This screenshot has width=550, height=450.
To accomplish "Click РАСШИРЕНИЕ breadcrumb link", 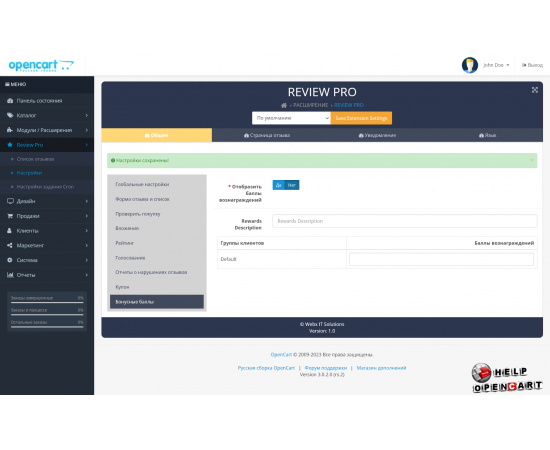I will click(310, 105).
